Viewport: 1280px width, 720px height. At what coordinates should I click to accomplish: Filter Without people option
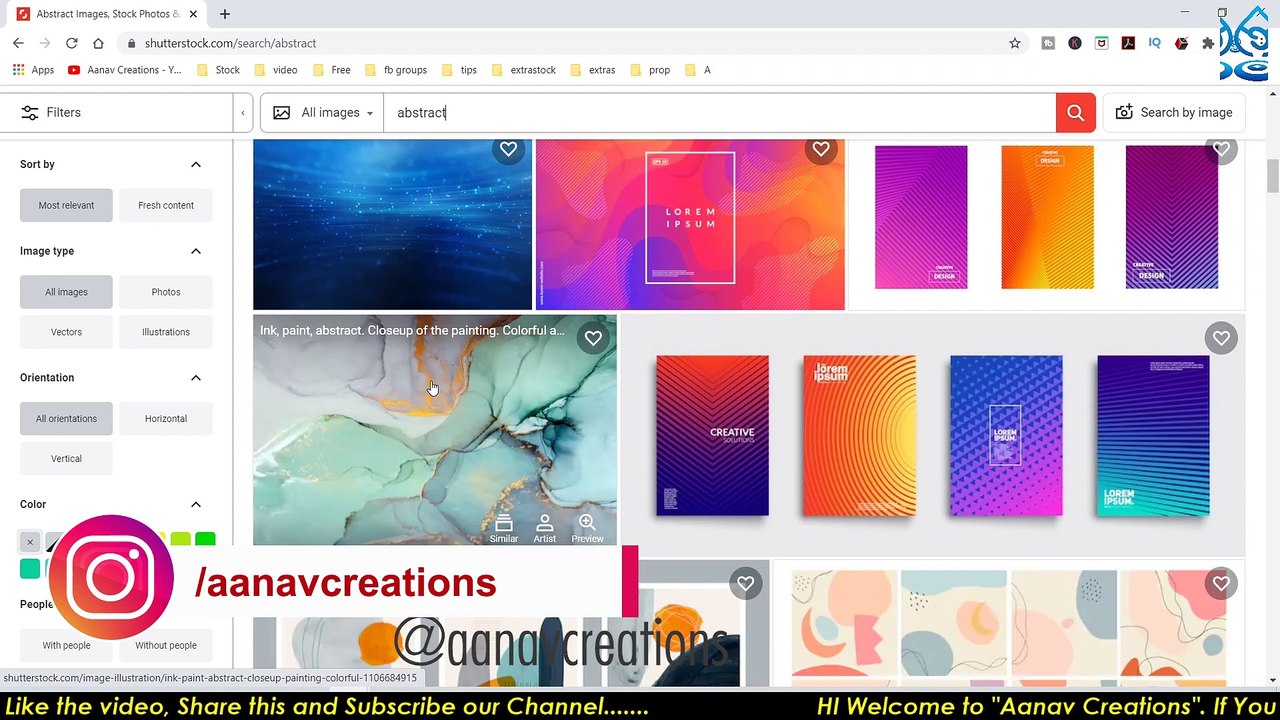click(166, 646)
